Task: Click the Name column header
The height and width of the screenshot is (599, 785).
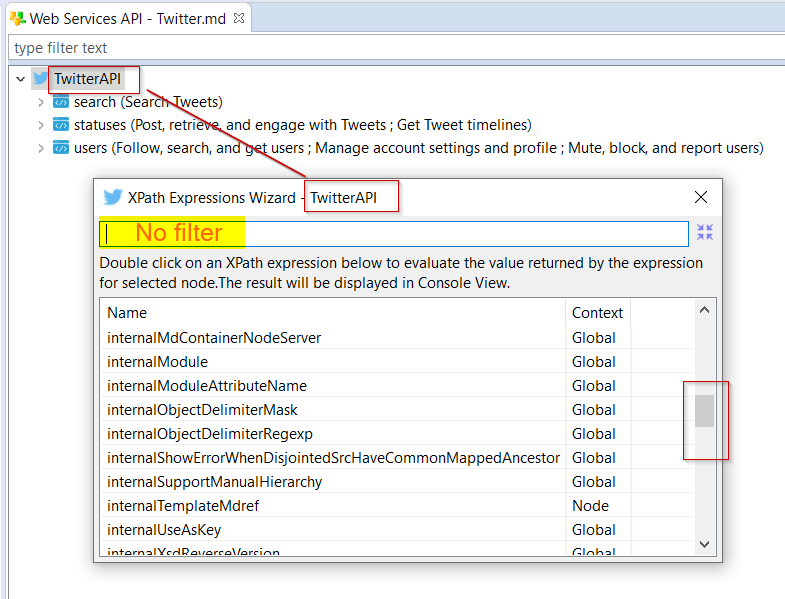Action: click(x=333, y=313)
